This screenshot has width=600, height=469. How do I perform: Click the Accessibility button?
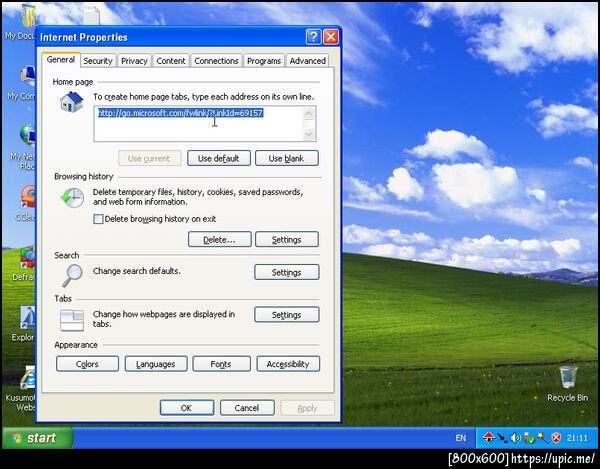click(x=288, y=364)
